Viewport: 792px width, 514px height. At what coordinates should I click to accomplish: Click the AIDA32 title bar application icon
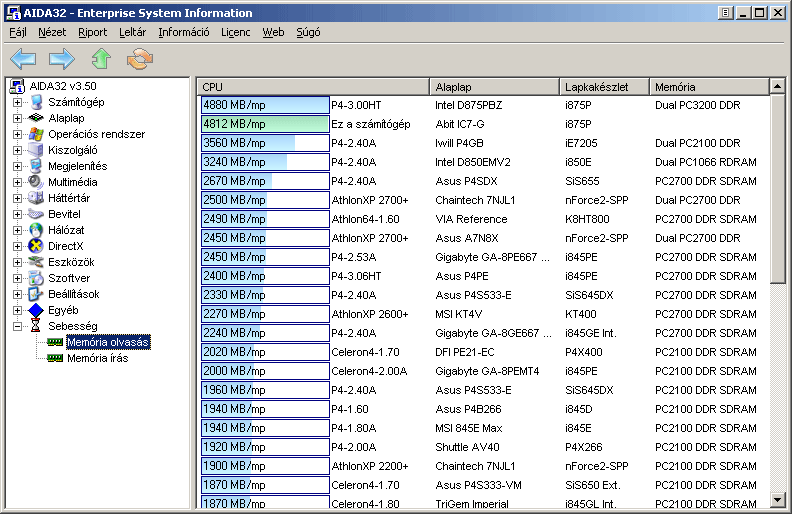(x=13, y=13)
